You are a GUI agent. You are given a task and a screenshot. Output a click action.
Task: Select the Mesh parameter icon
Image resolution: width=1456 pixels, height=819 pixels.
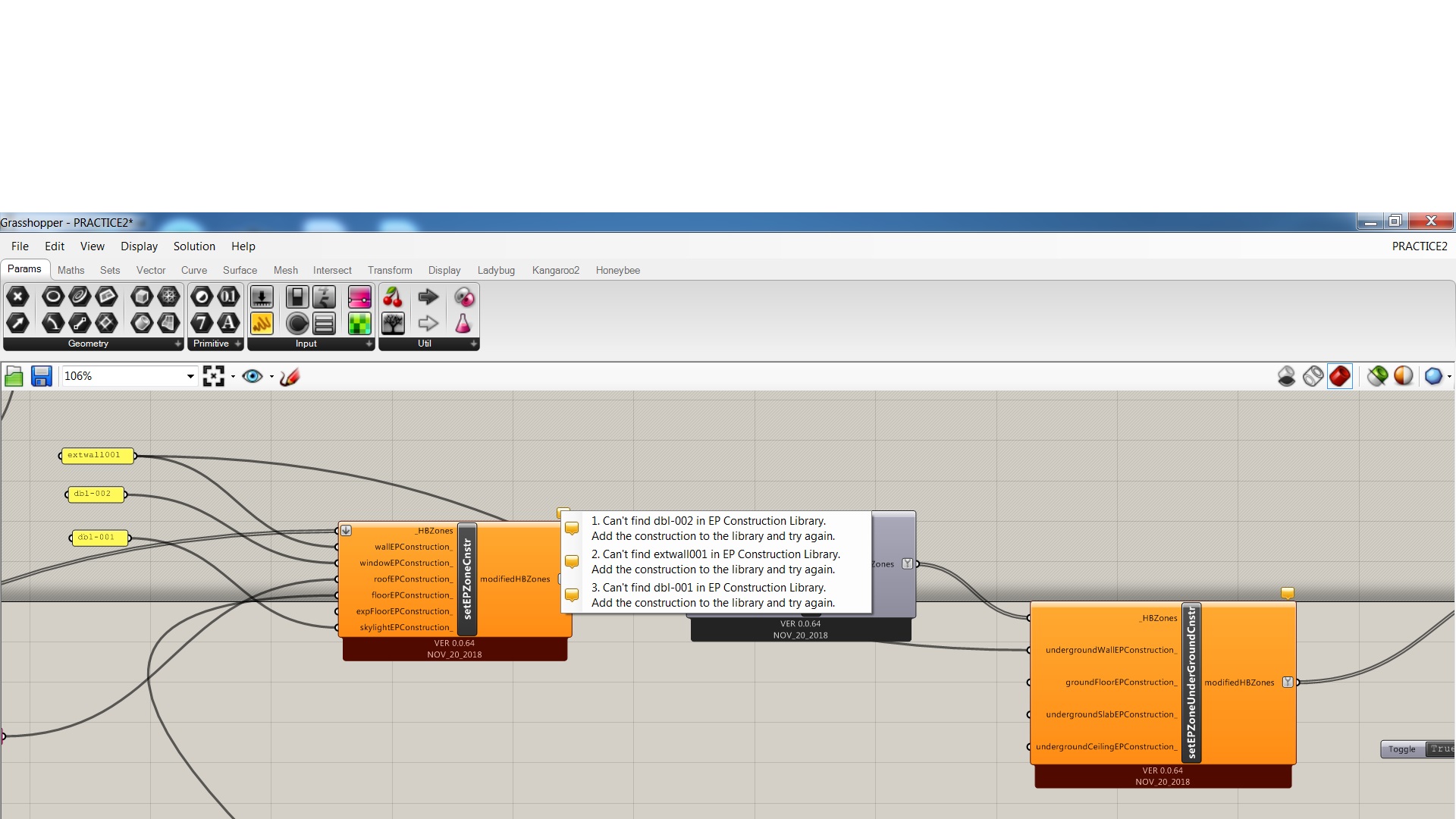[x=168, y=297]
